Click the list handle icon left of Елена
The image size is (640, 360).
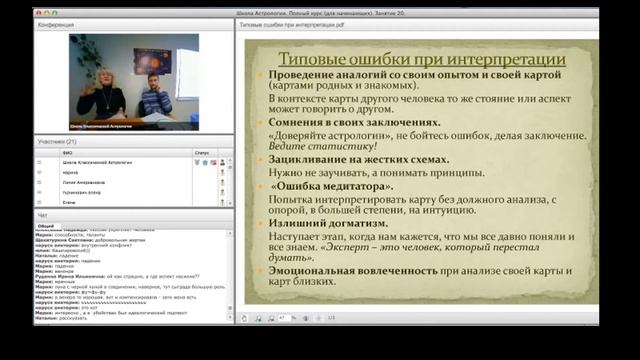click(39, 202)
